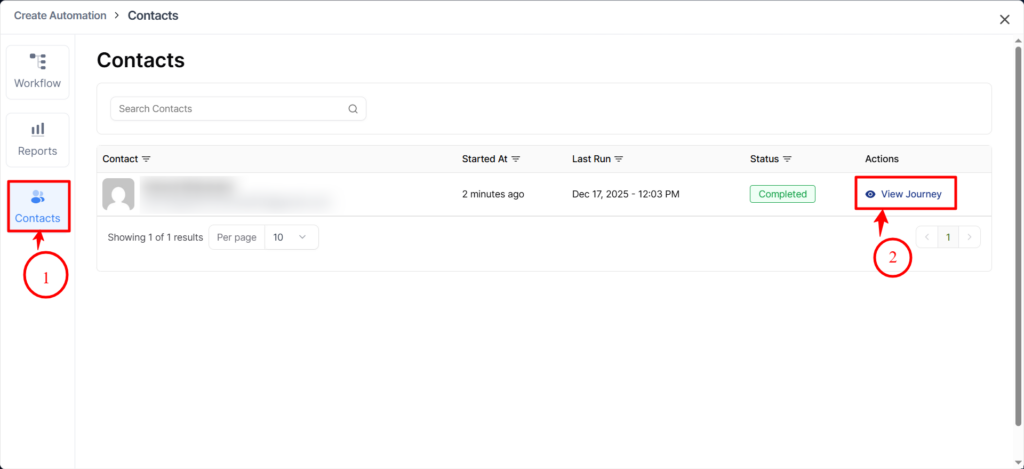Expand the Per page dropdown showing 10
Image resolution: width=1024 pixels, height=469 pixels.
291,237
